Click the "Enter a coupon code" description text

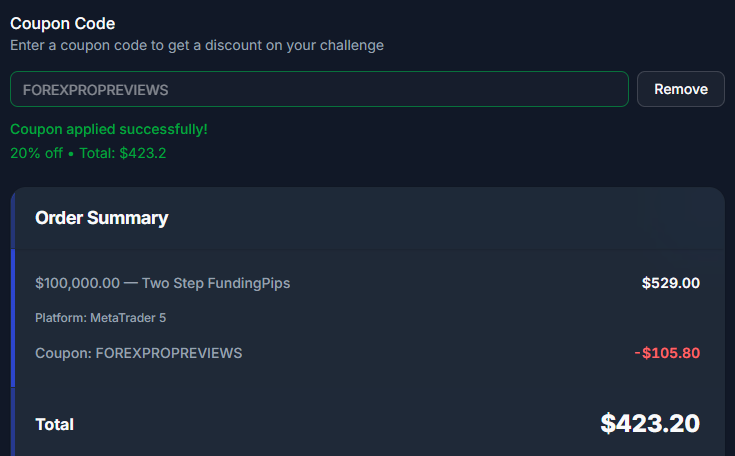pyautogui.click(x=196, y=45)
